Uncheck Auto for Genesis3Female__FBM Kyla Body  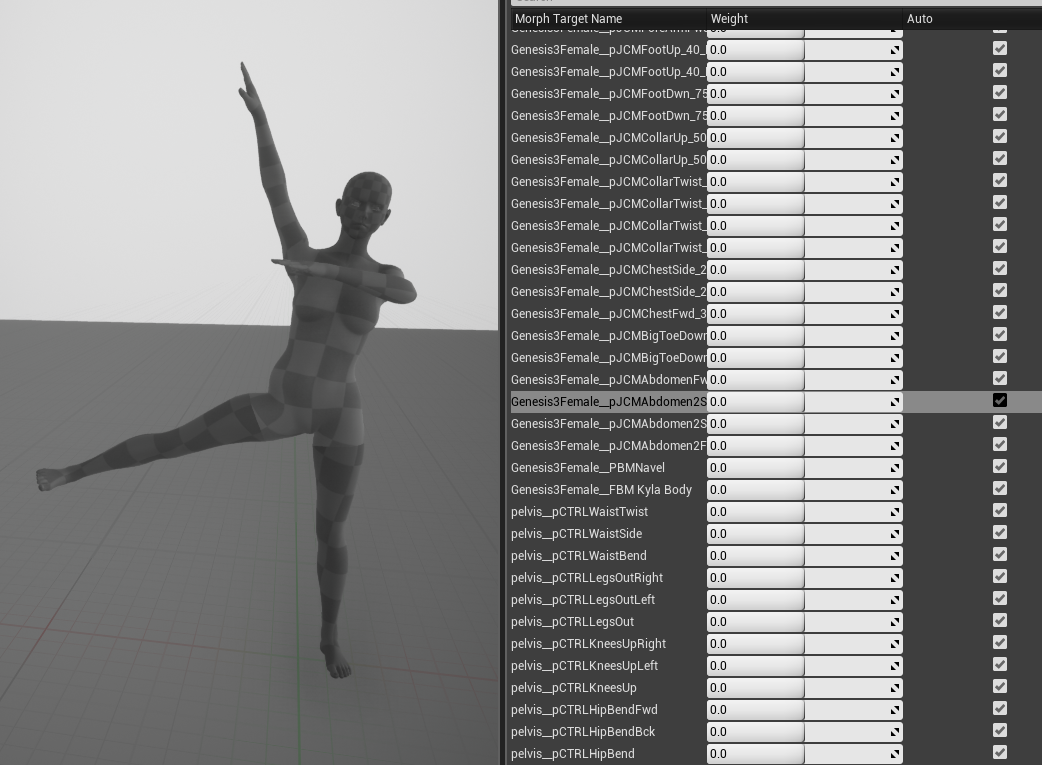[x=999, y=488]
